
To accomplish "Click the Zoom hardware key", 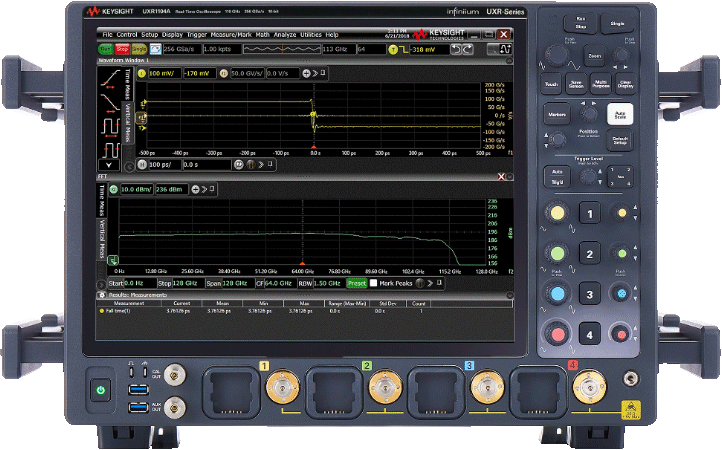I will (594, 56).
